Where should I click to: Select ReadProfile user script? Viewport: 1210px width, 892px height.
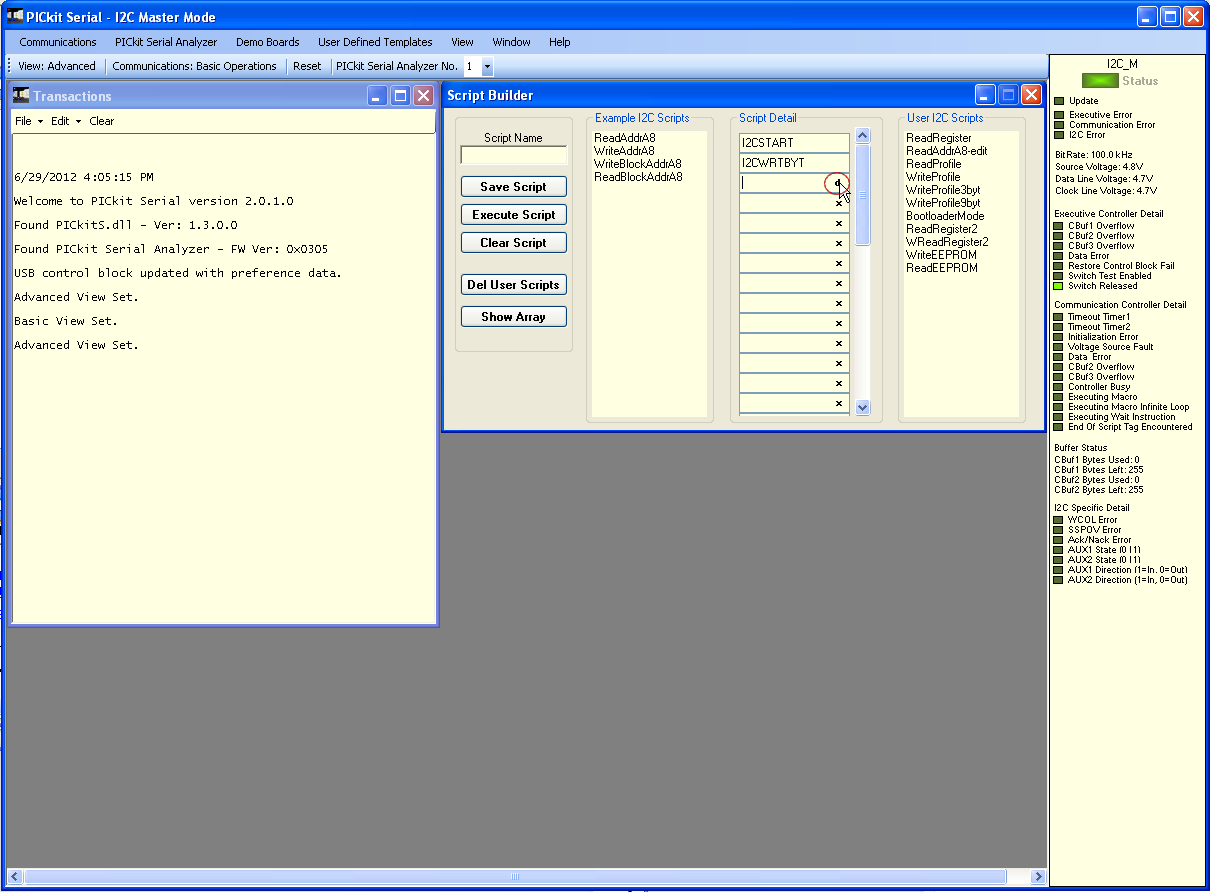coord(934,164)
